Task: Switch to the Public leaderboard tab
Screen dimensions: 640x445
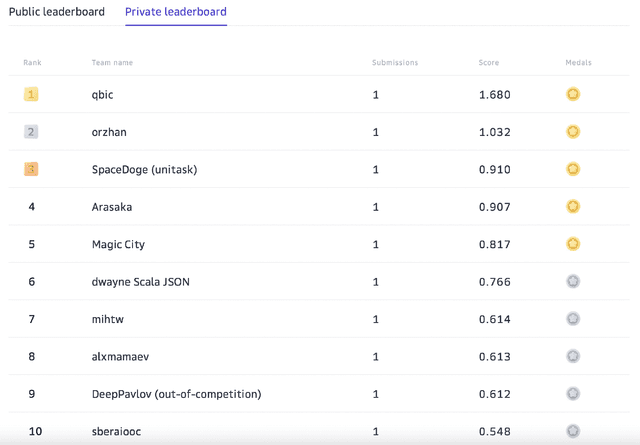Action: coord(57,13)
